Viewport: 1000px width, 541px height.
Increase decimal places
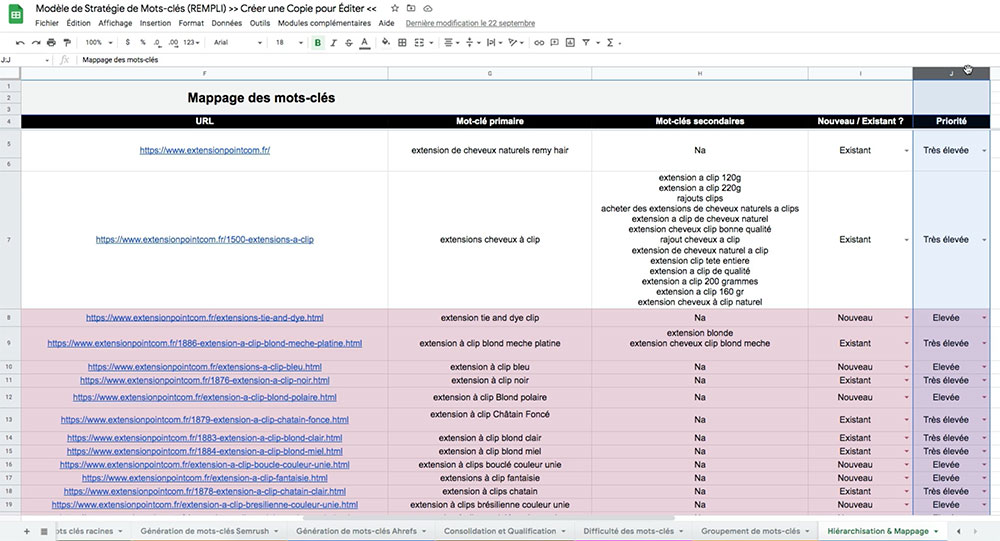click(173, 43)
